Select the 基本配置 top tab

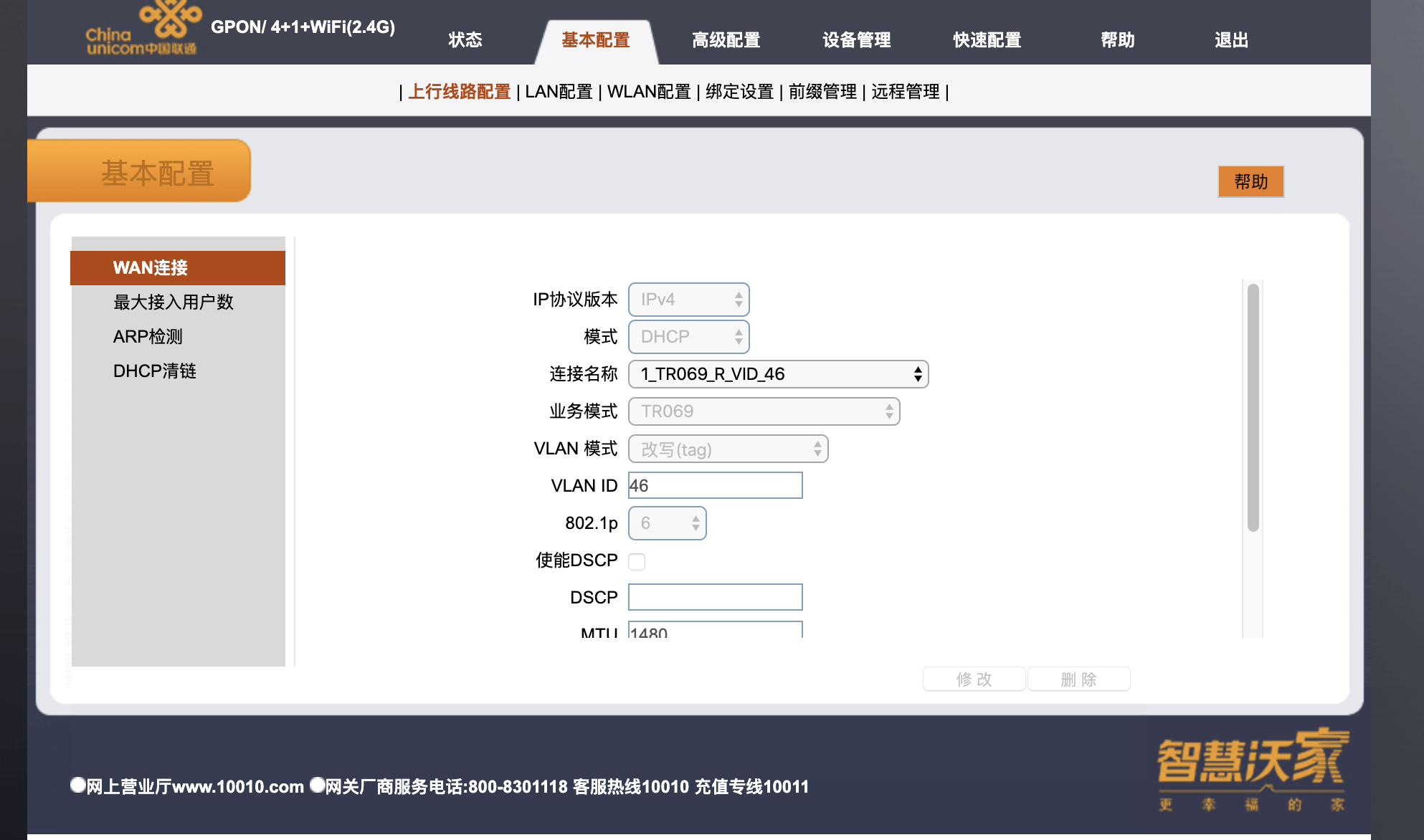pos(596,40)
